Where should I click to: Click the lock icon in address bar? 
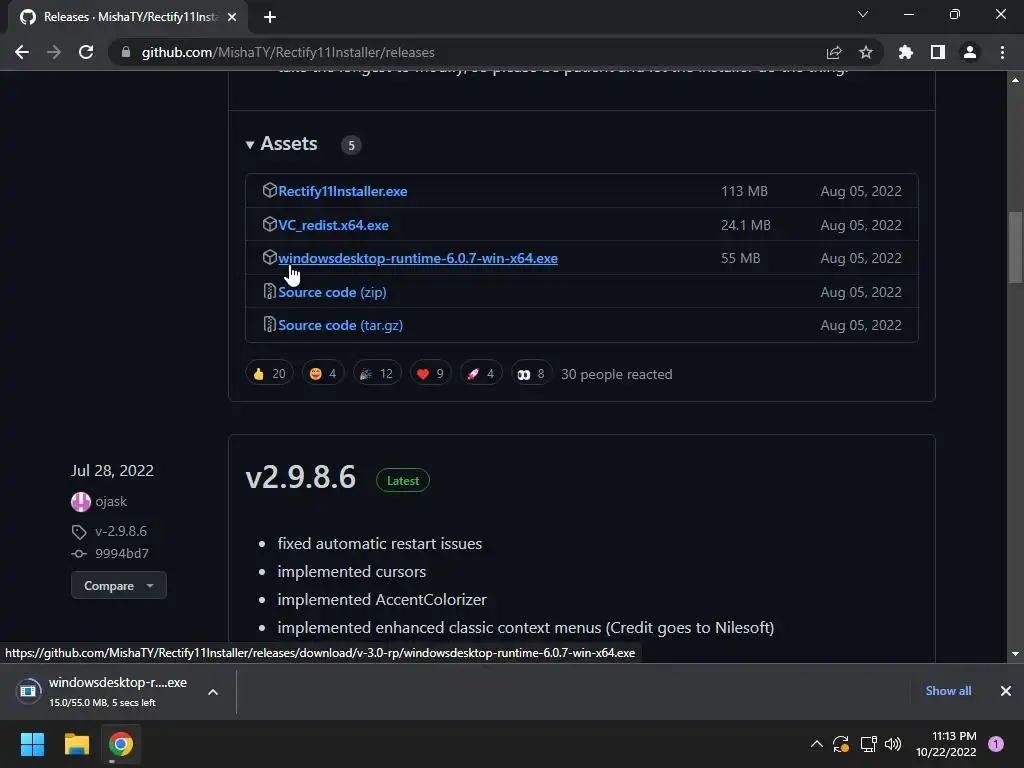(126, 52)
